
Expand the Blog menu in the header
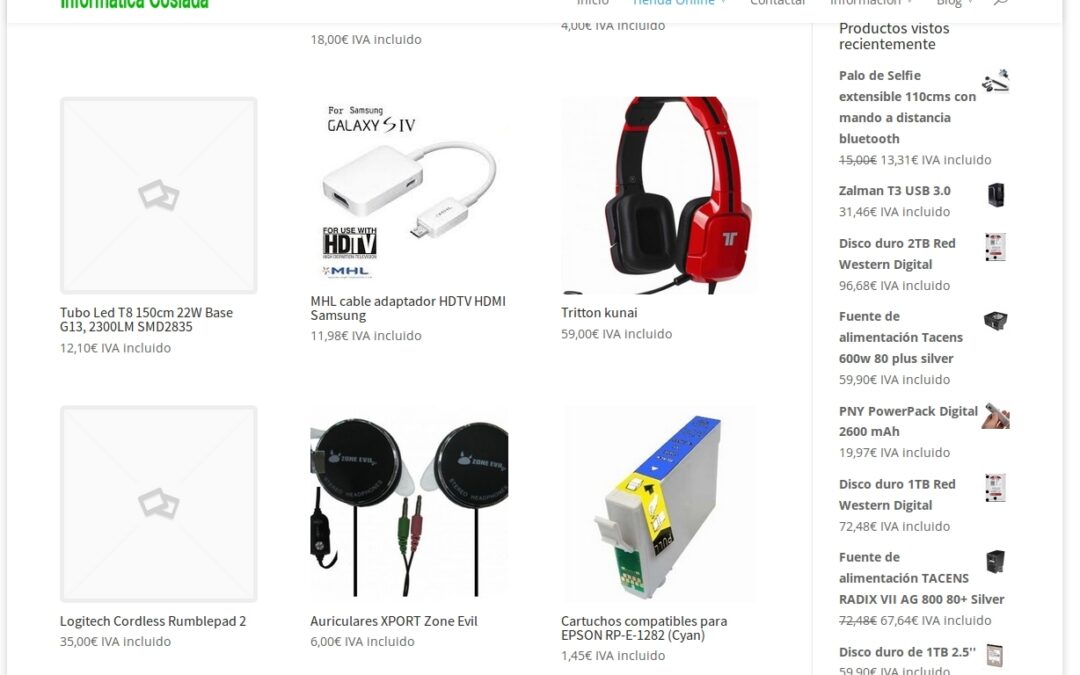pyautogui.click(x=954, y=3)
